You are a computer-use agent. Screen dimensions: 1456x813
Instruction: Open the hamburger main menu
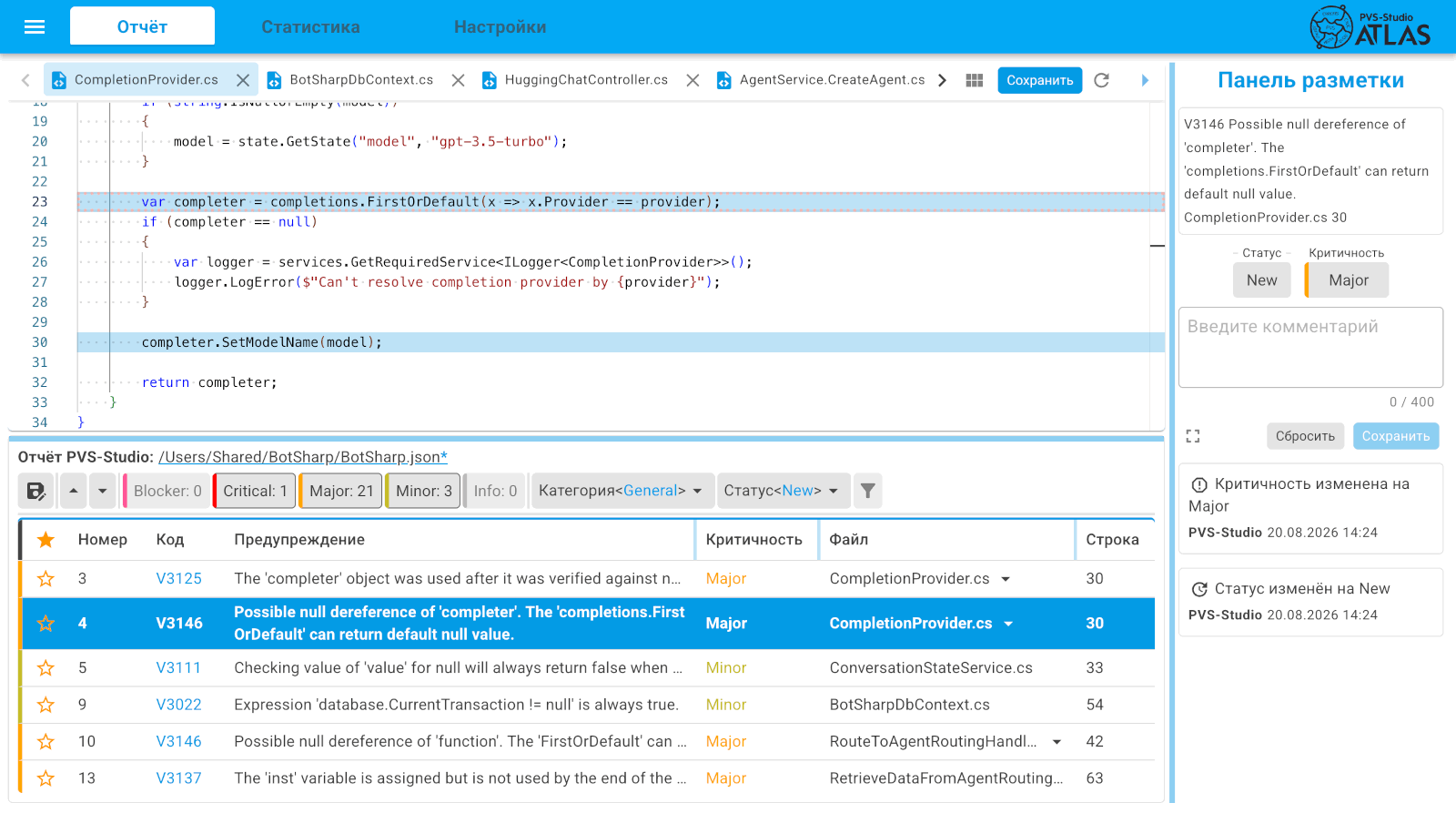coord(35,26)
